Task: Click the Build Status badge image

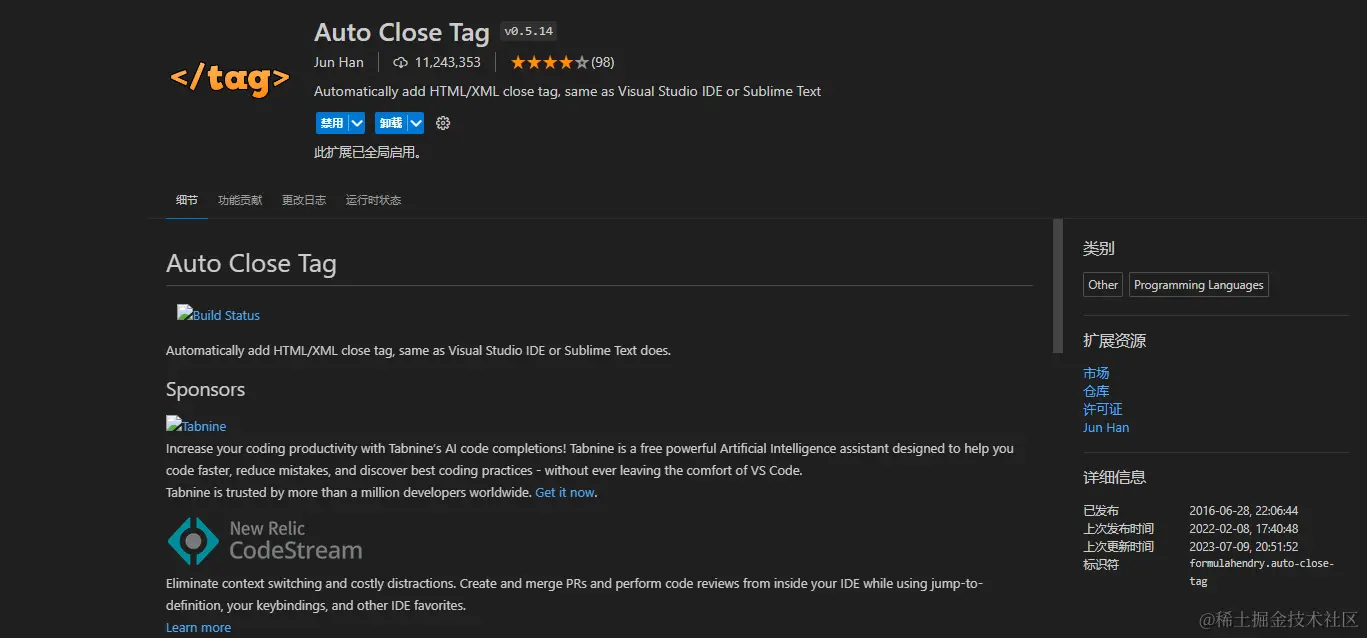Action: click(x=218, y=315)
